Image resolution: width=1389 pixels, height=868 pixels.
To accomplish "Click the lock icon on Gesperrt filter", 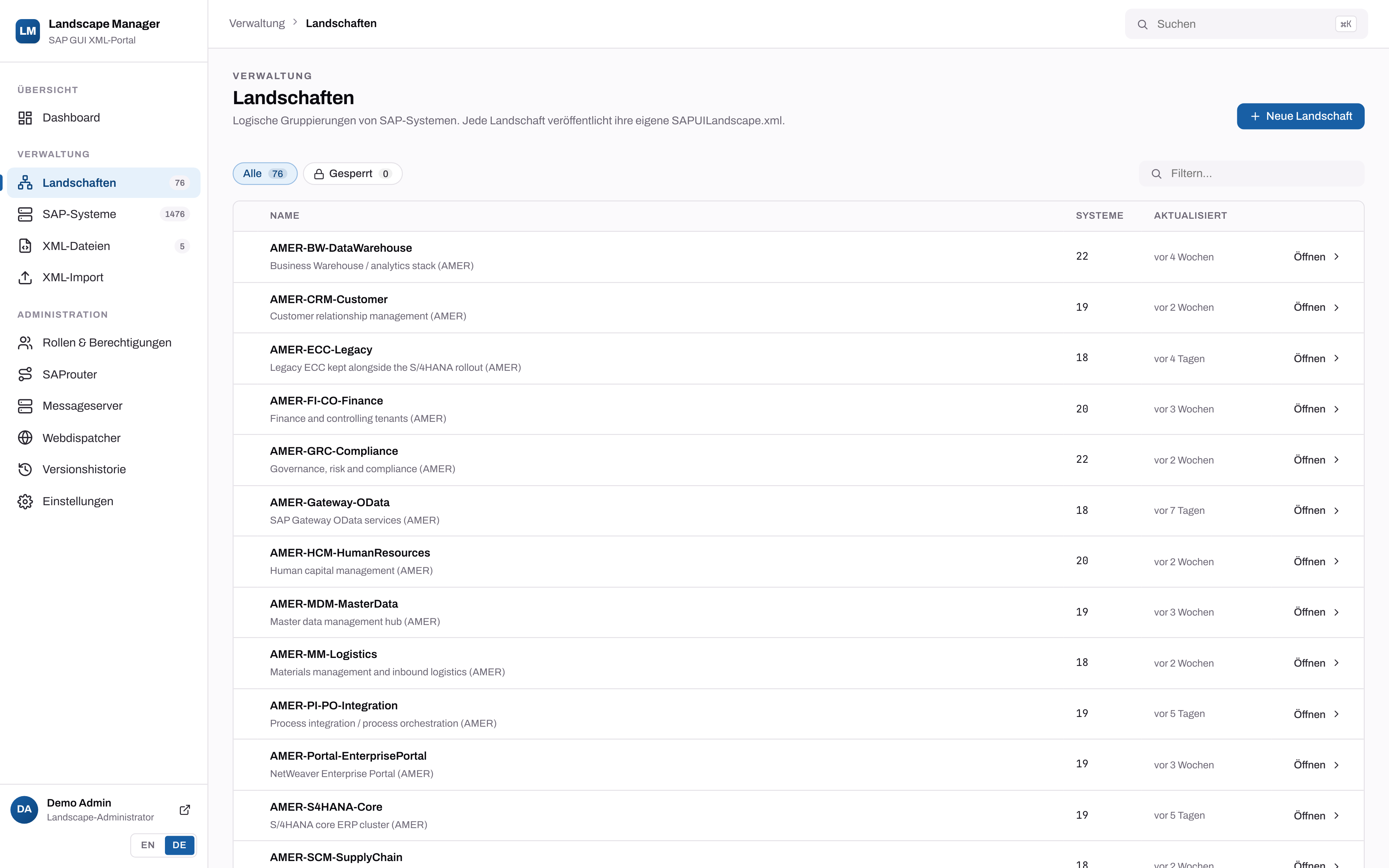I will pos(318,173).
